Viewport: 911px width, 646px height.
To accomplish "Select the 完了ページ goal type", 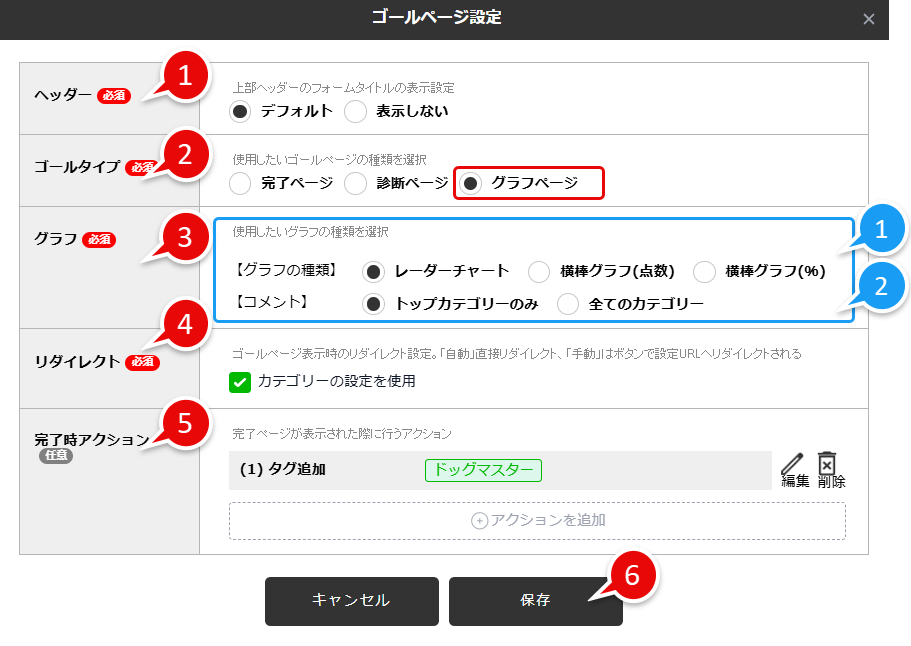I will coord(239,184).
